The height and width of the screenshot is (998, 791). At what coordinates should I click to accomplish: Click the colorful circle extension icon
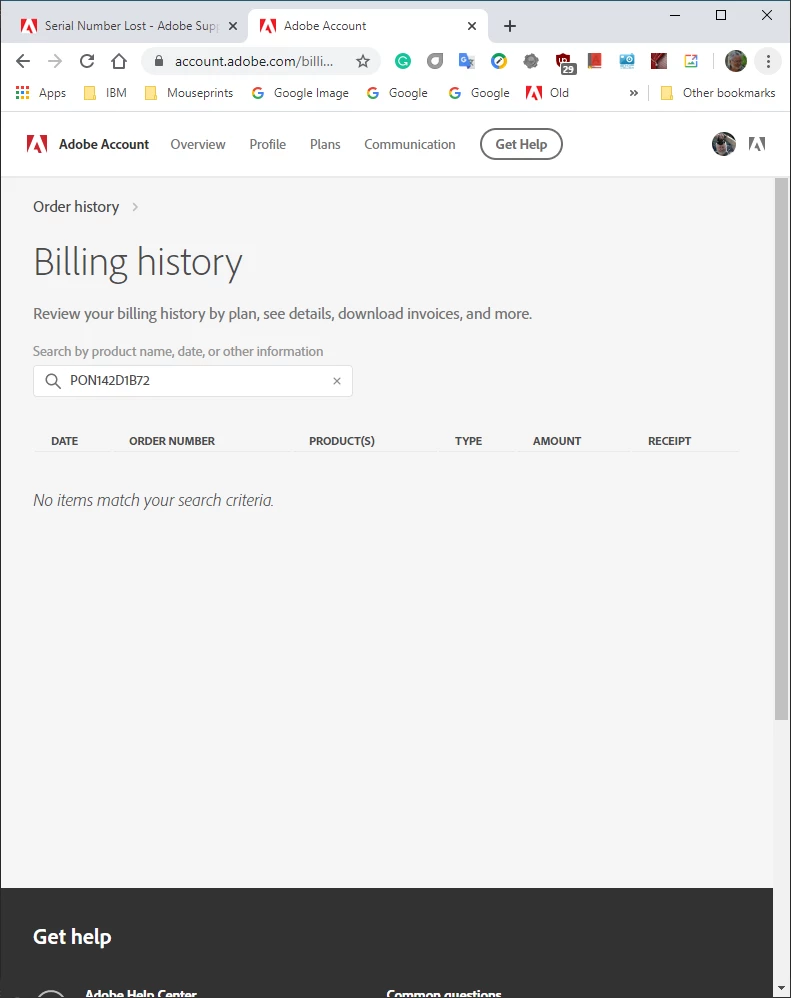coord(499,61)
